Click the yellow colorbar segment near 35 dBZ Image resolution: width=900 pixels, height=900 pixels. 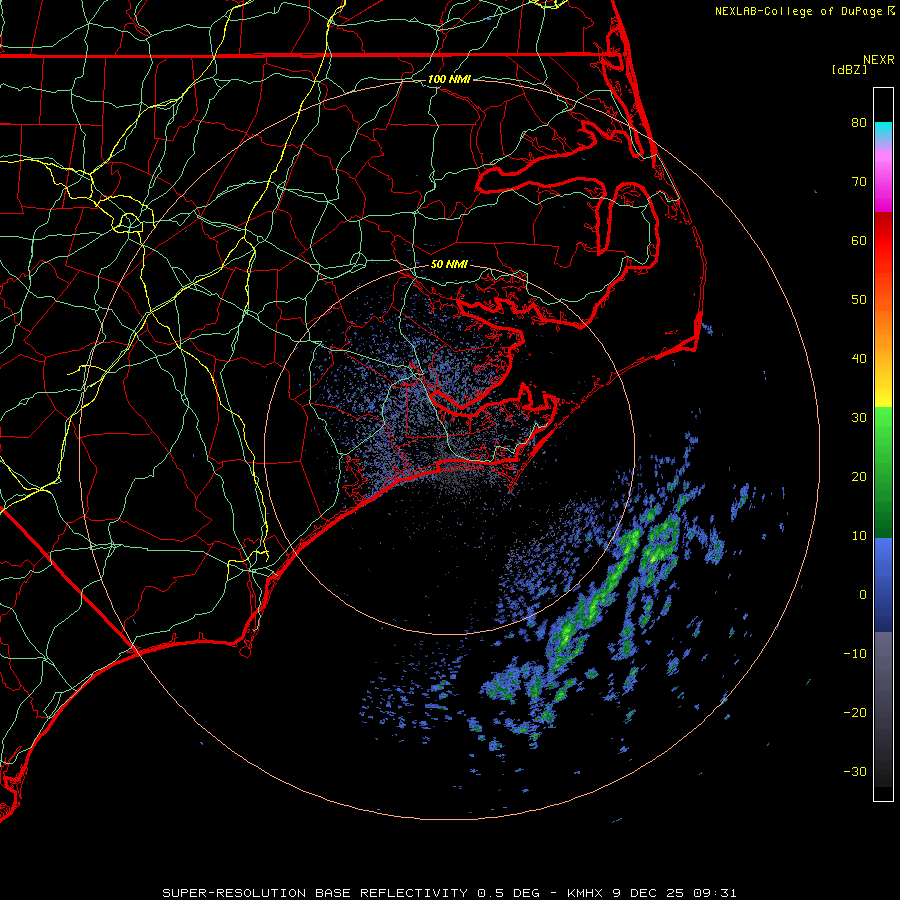click(x=883, y=393)
